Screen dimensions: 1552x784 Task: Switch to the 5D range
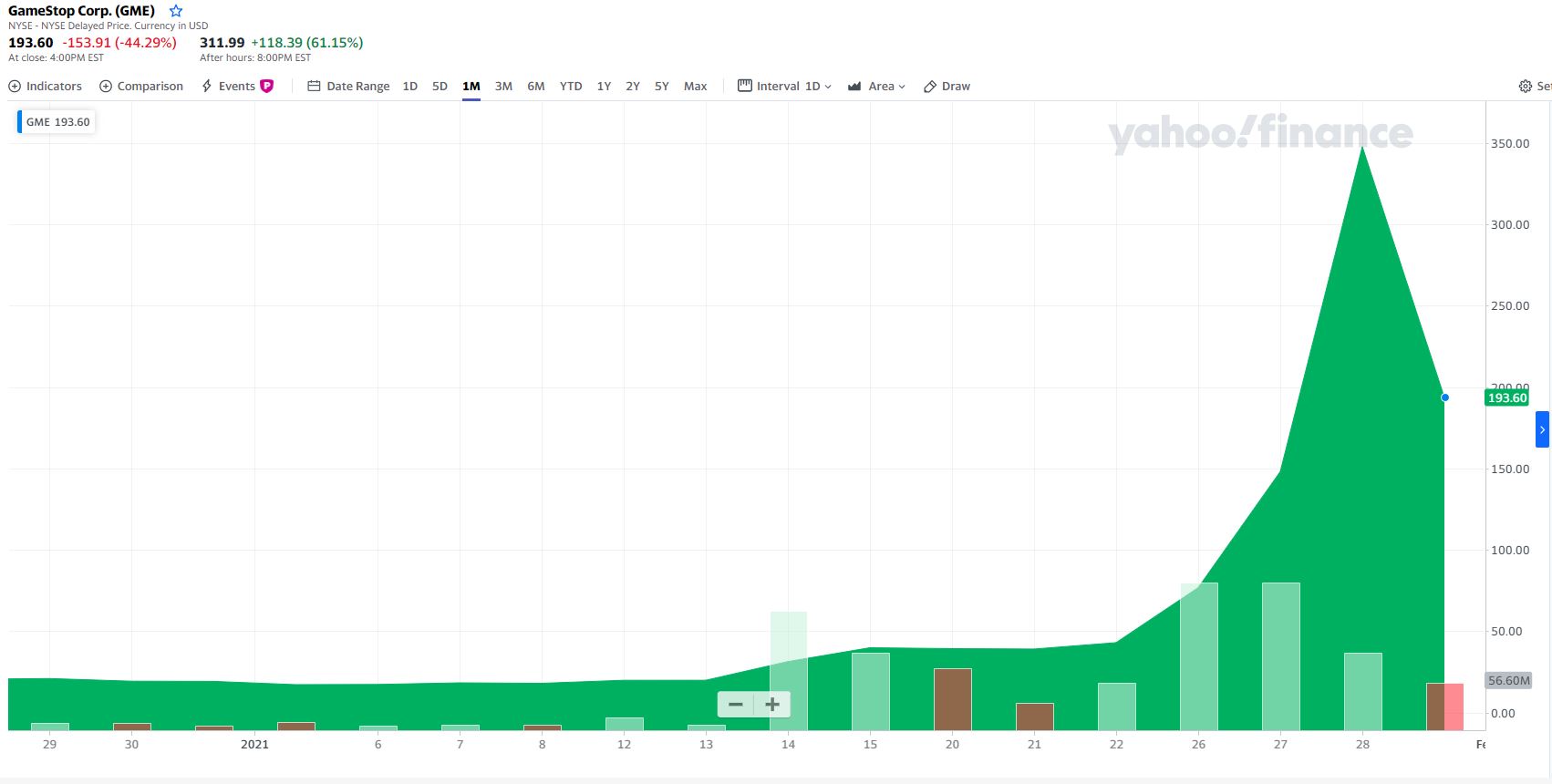440,86
